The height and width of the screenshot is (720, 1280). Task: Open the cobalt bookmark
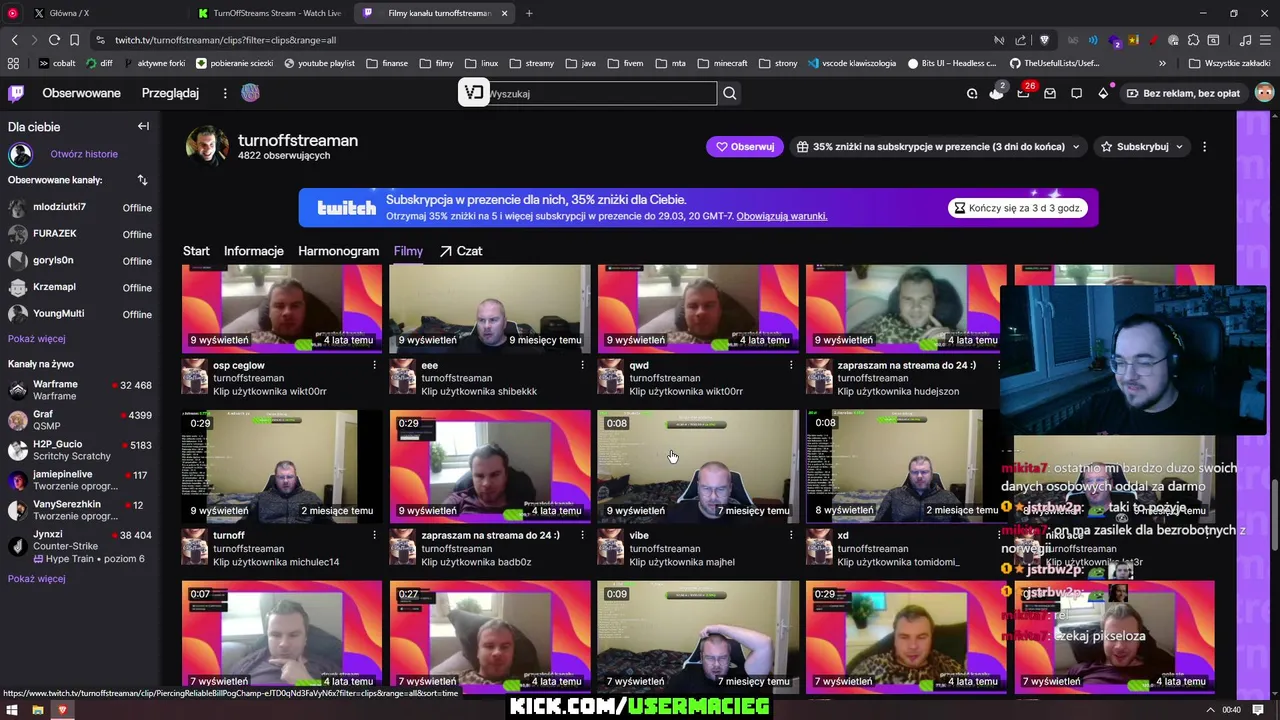[56, 63]
